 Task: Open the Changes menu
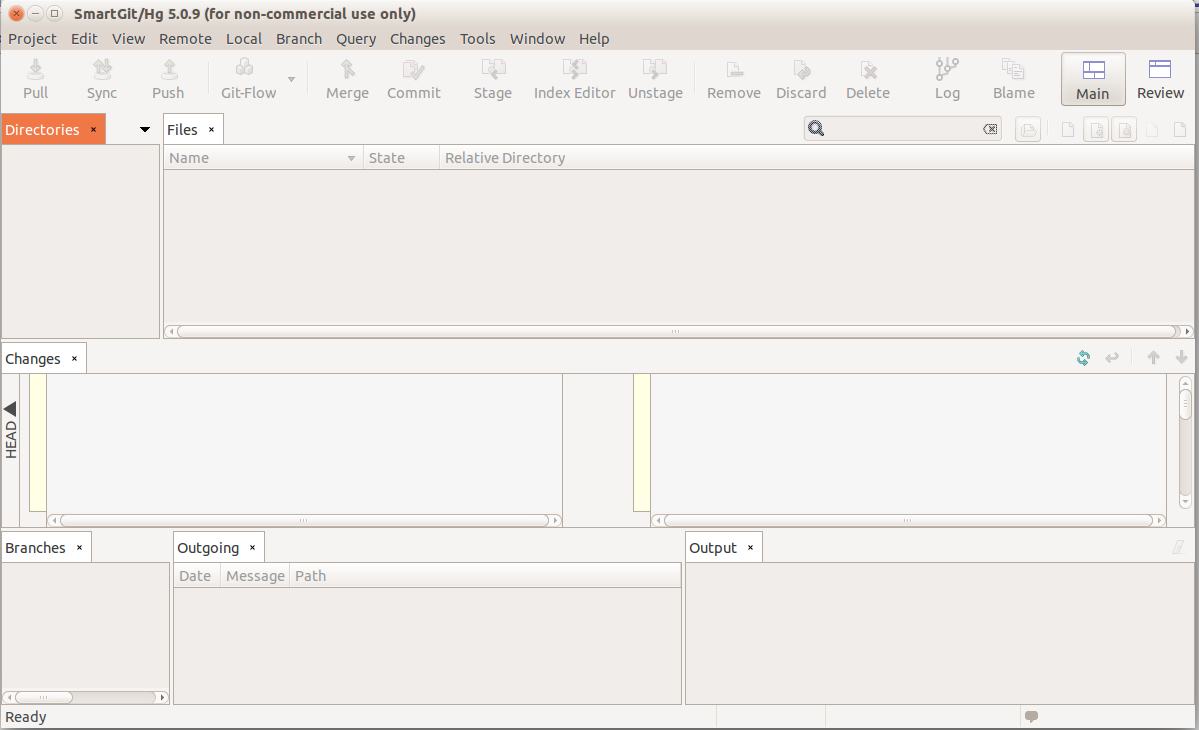418,39
